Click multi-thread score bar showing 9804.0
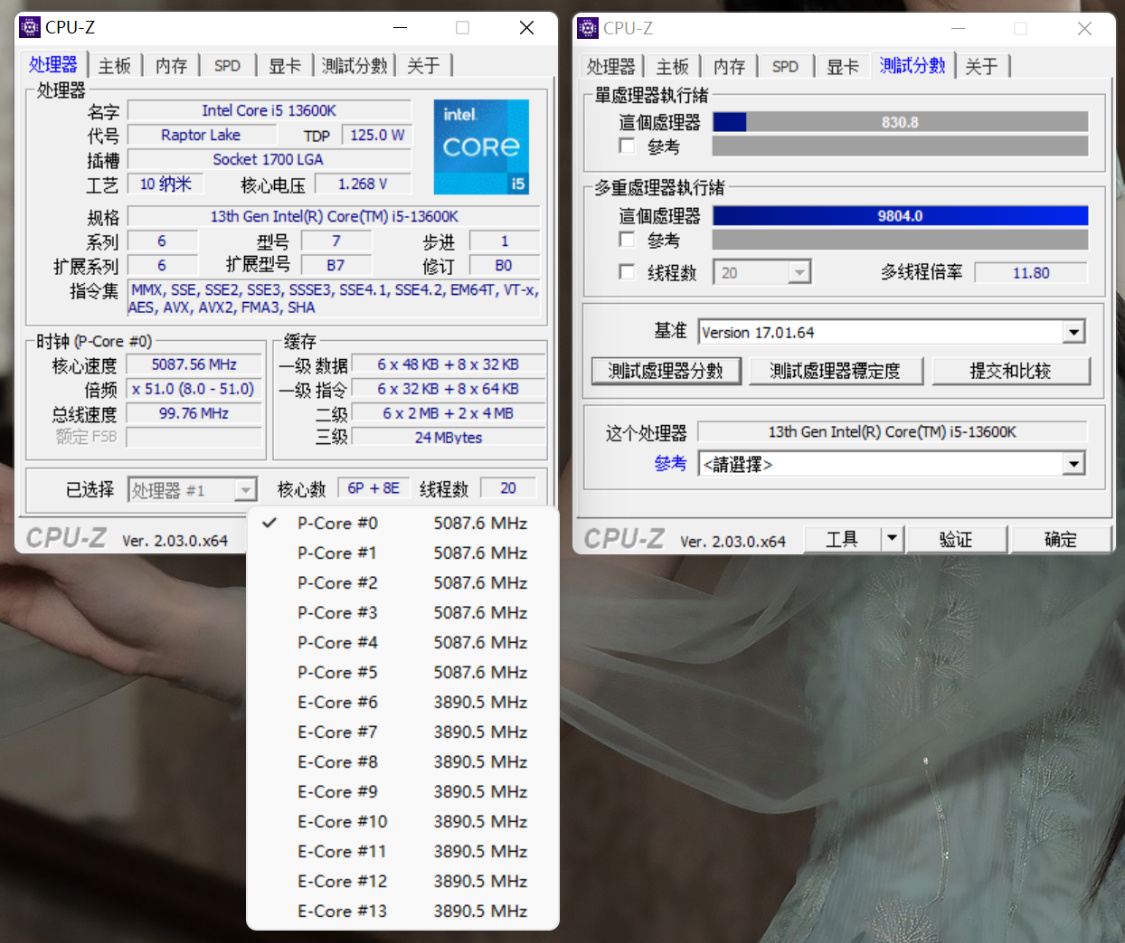 (x=900, y=216)
